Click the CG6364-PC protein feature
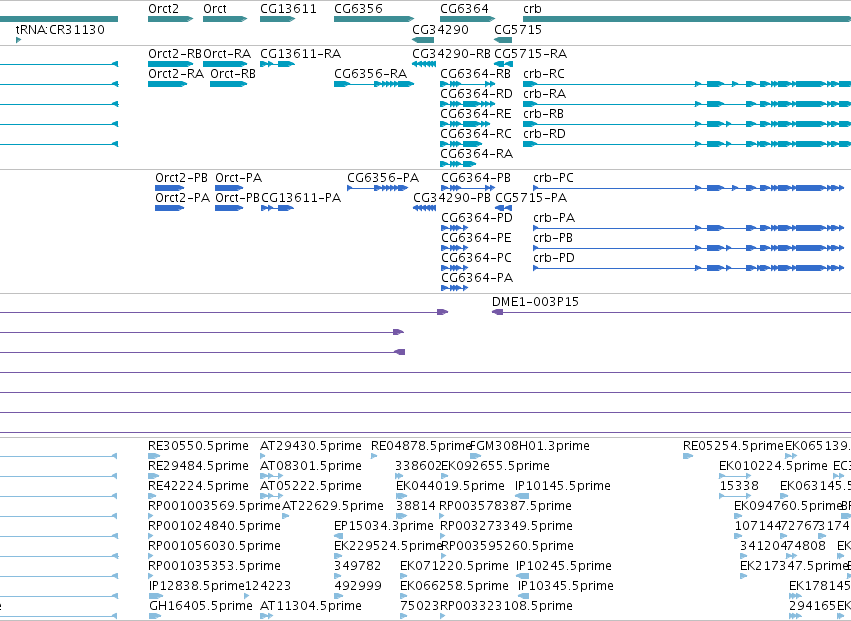The width and height of the screenshot is (851, 621). 454,268
